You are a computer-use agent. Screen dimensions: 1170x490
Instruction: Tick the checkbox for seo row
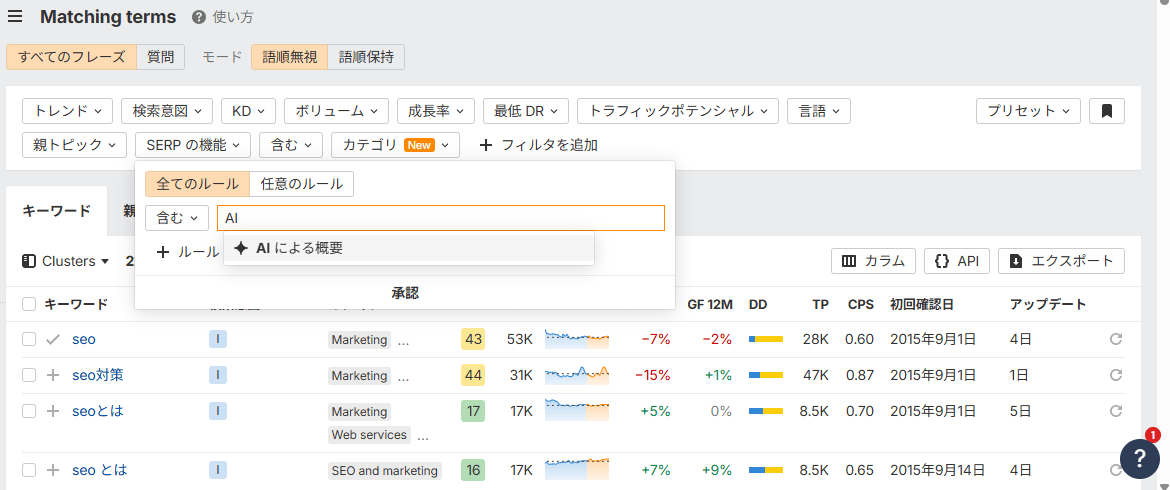pyautogui.click(x=29, y=339)
